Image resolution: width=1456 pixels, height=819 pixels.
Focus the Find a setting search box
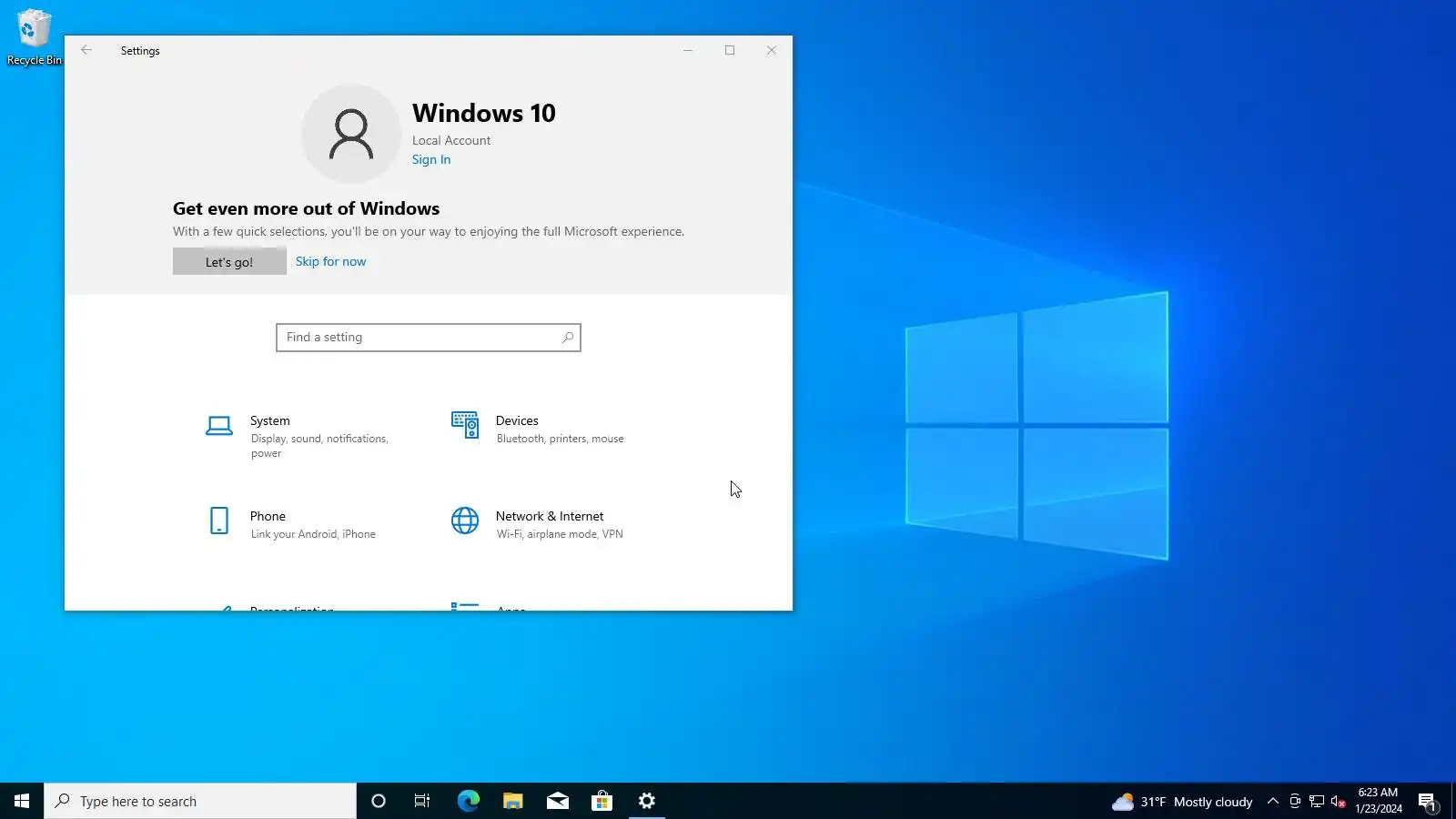tap(429, 338)
